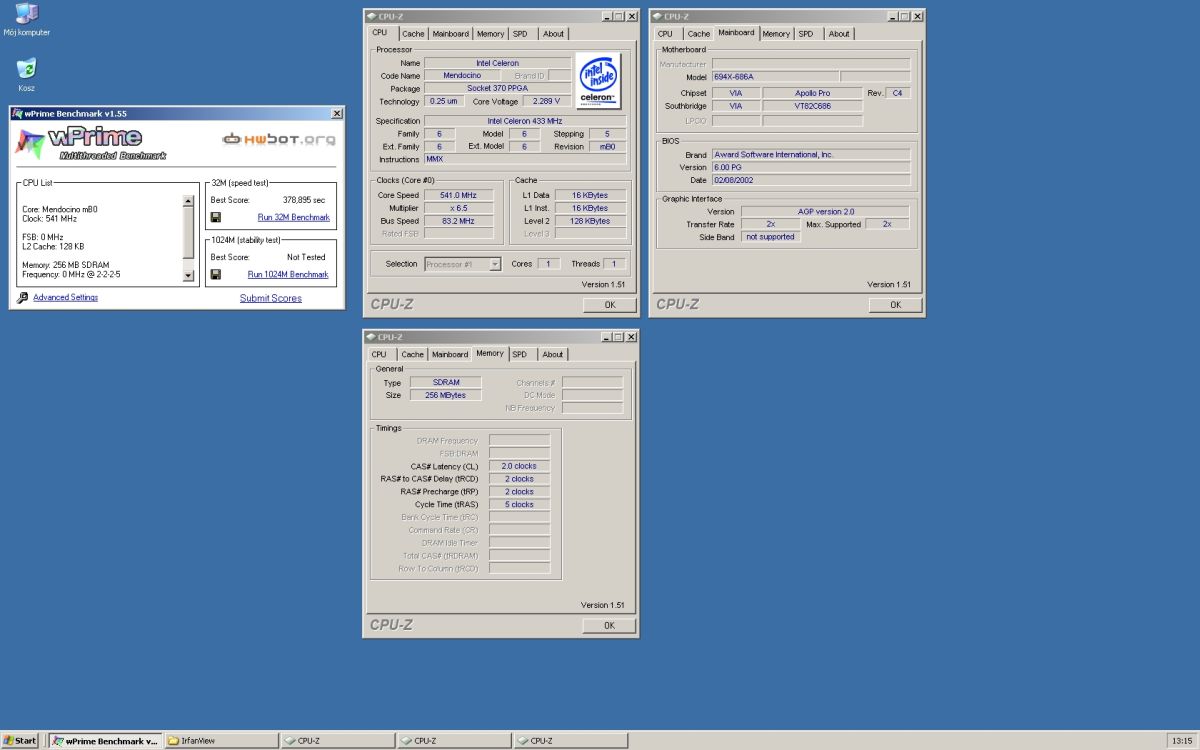Open About tab in CPU-Z Memory window

(x=553, y=354)
